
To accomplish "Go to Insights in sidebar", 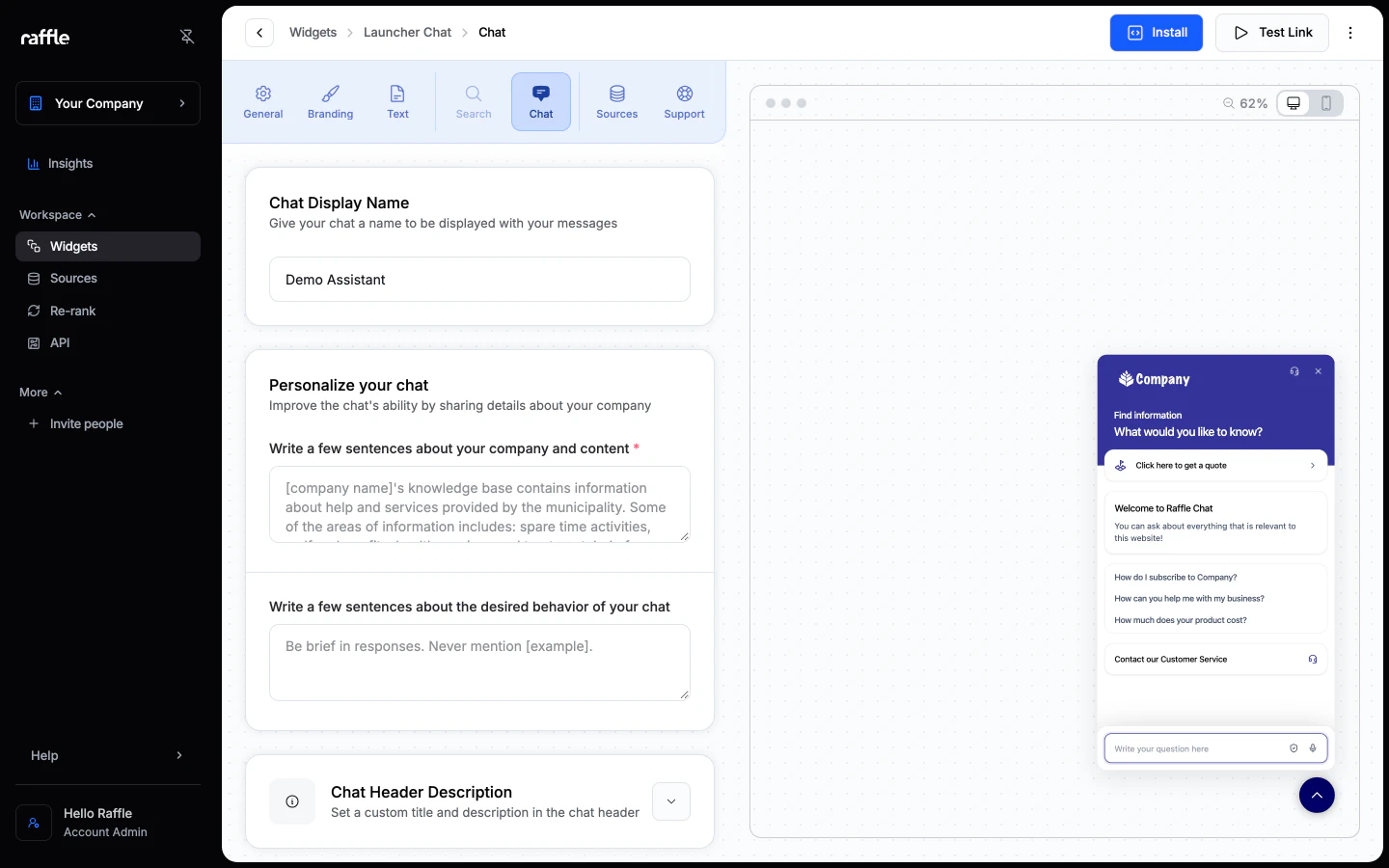I will [108, 164].
